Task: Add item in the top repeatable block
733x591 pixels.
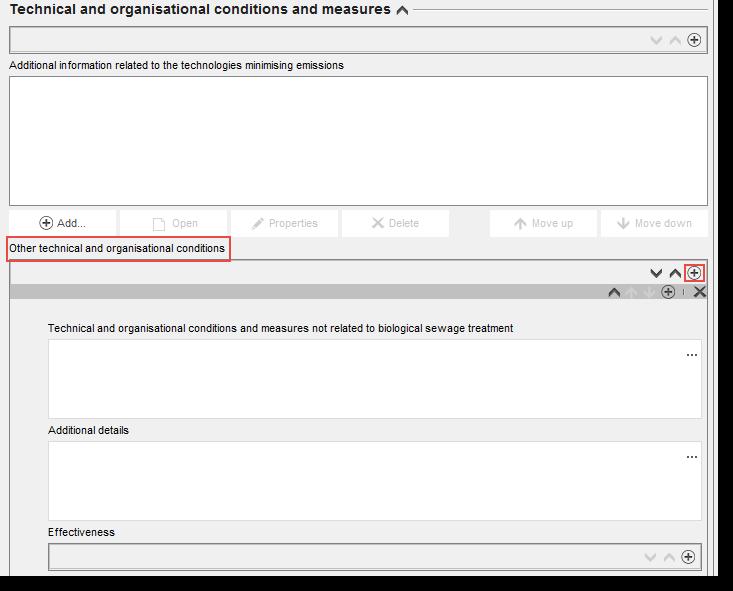Action: 694,40
